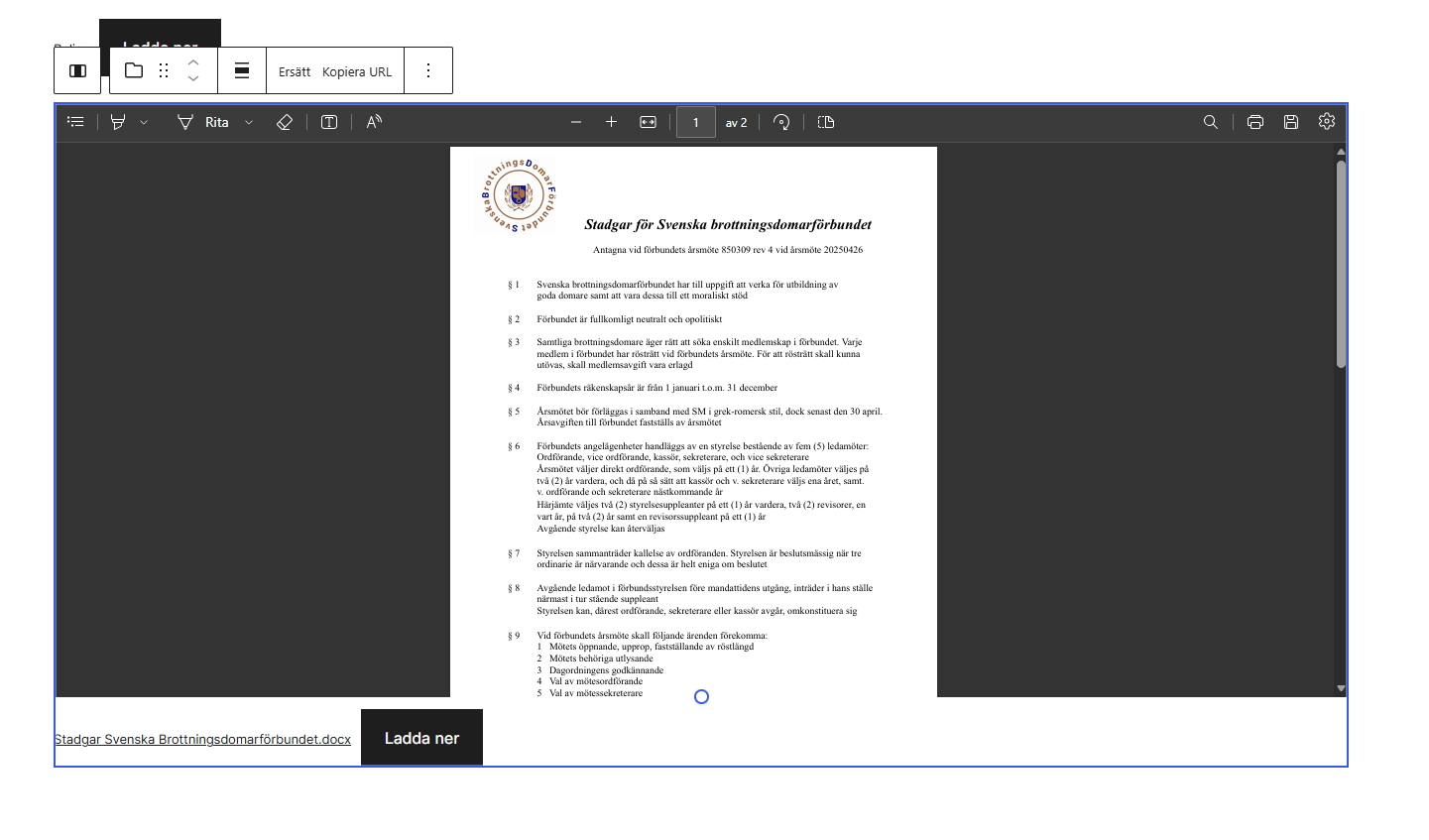The height and width of the screenshot is (840, 1429).
Task: Open search in the PDF
Action: tap(1211, 122)
